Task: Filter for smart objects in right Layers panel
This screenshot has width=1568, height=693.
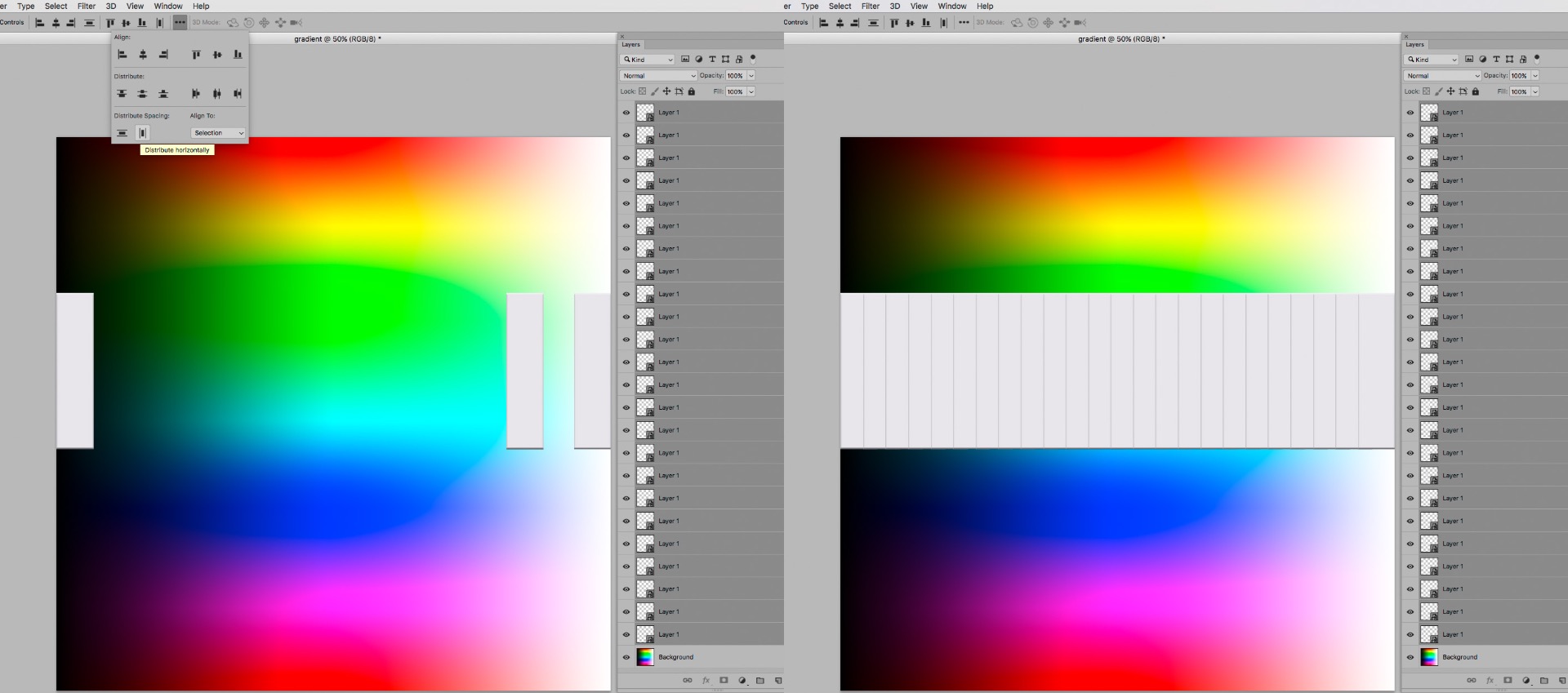Action: tap(1523, 59)
